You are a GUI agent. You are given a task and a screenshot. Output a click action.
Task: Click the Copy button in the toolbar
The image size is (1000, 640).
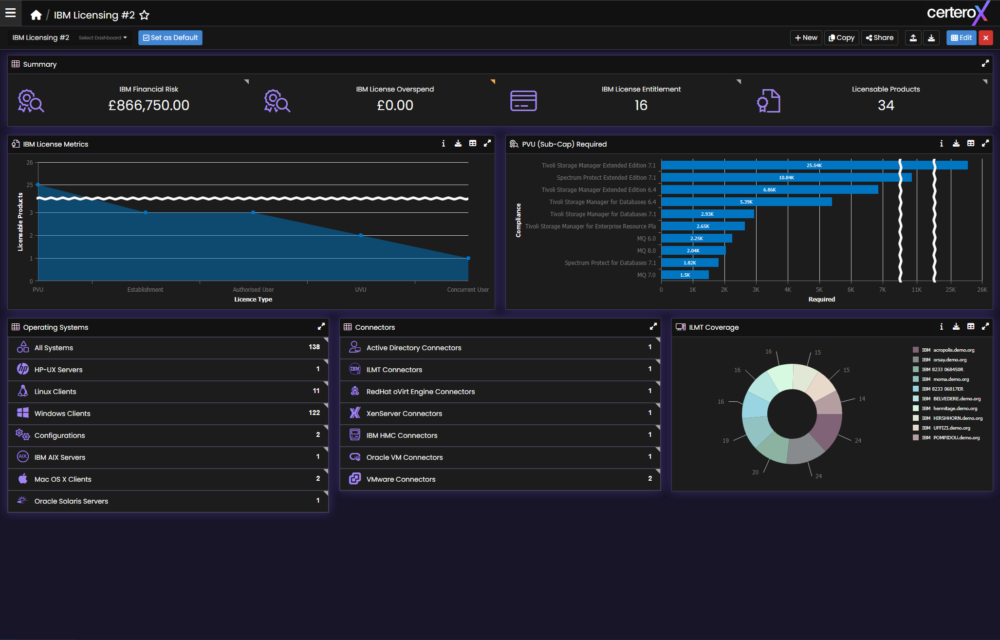click(841, 37)
